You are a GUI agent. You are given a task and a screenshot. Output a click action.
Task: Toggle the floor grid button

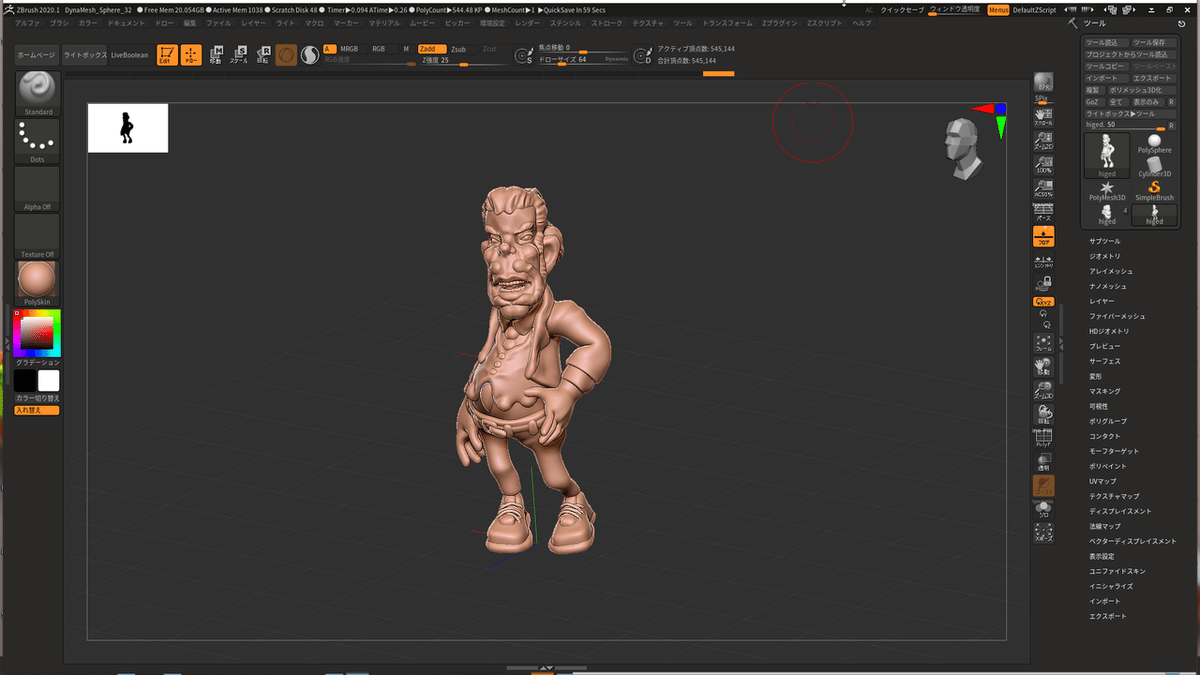[1043, 236]
